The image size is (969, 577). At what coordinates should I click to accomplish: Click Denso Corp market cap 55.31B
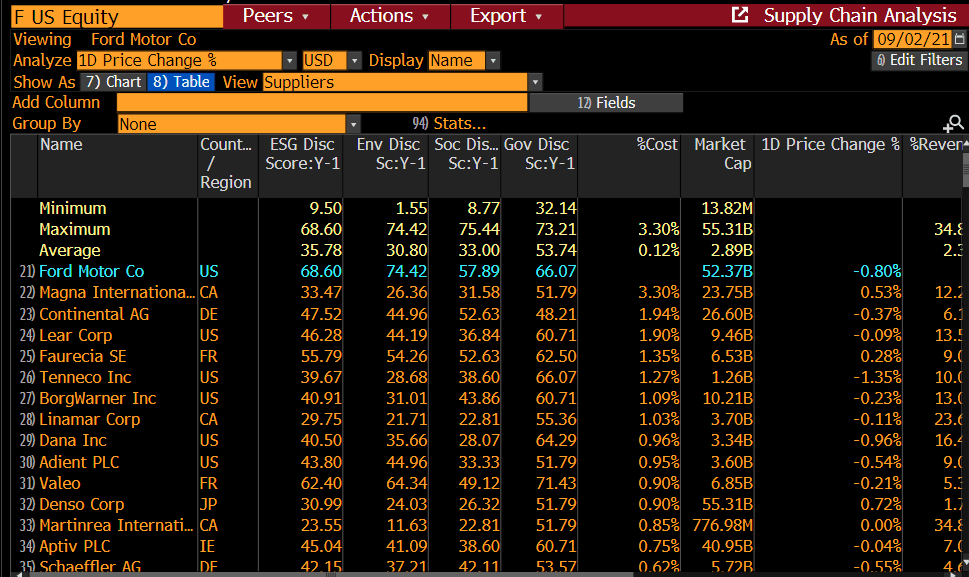coord(727,504)
